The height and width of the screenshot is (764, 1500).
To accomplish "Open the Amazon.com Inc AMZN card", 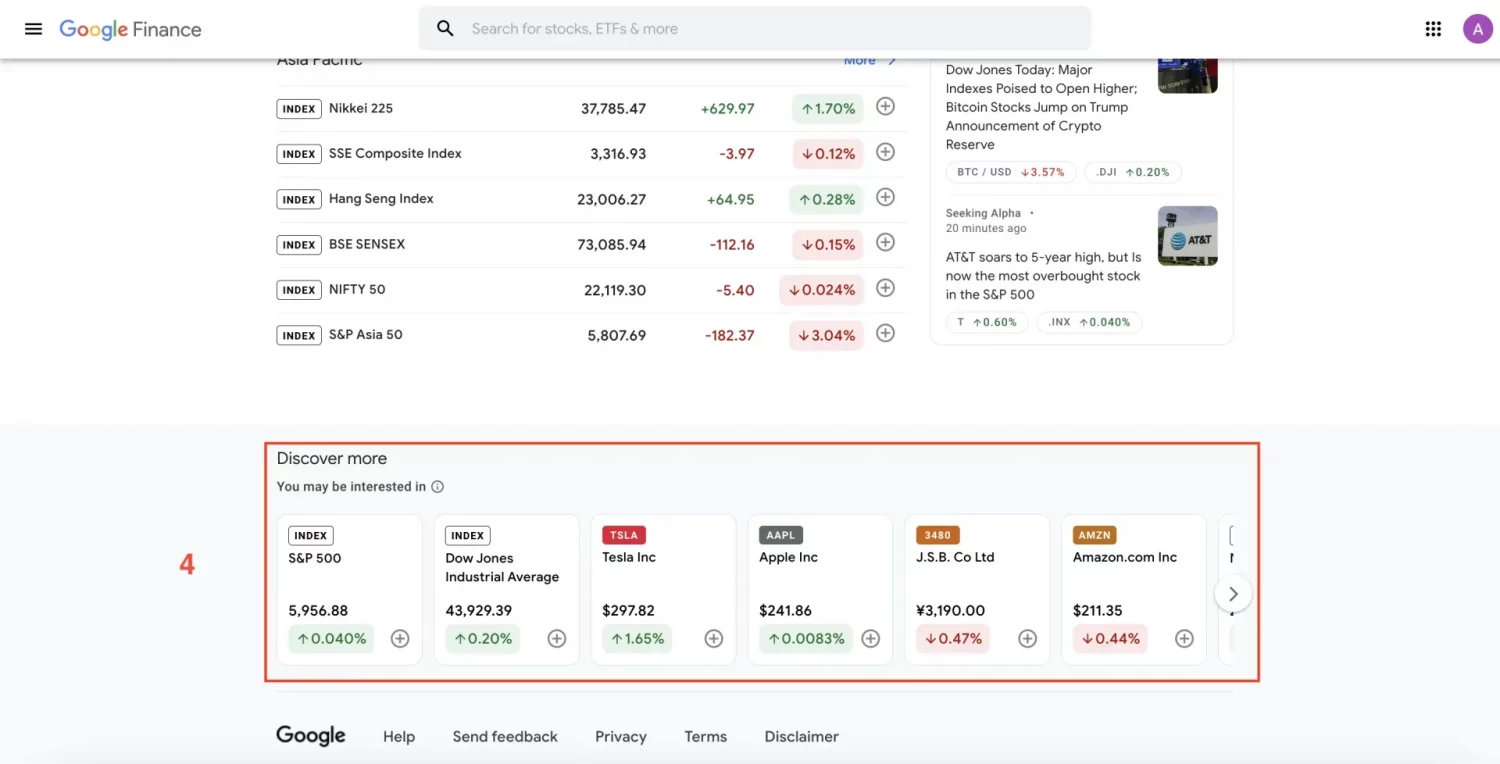I will (1134, 589).
